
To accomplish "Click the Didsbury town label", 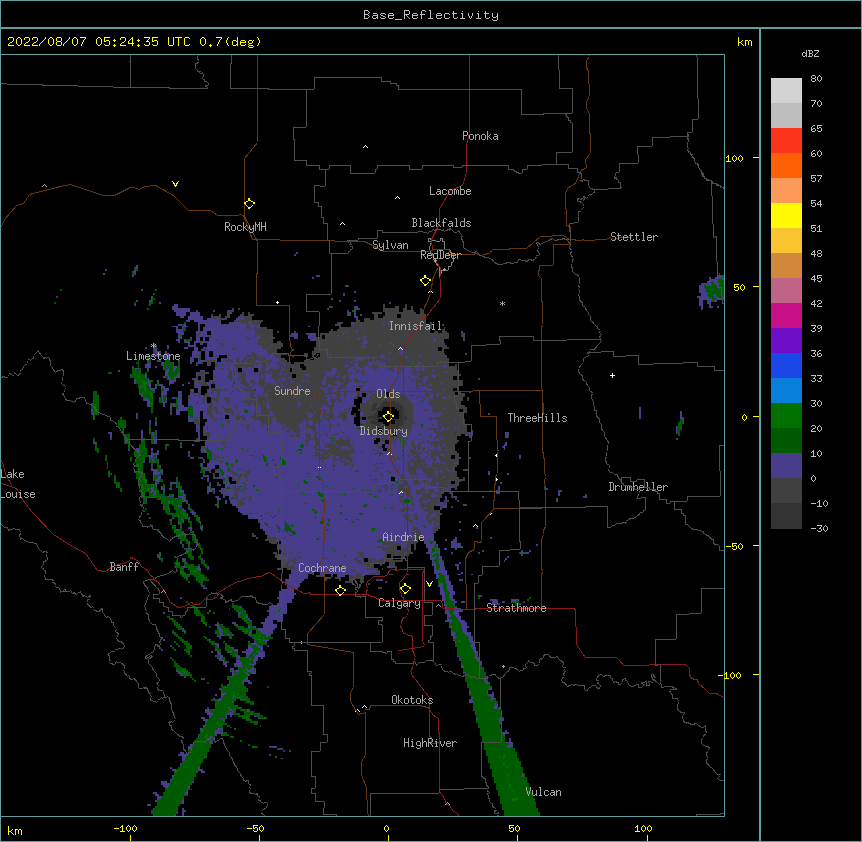I will tap(384, 431).
